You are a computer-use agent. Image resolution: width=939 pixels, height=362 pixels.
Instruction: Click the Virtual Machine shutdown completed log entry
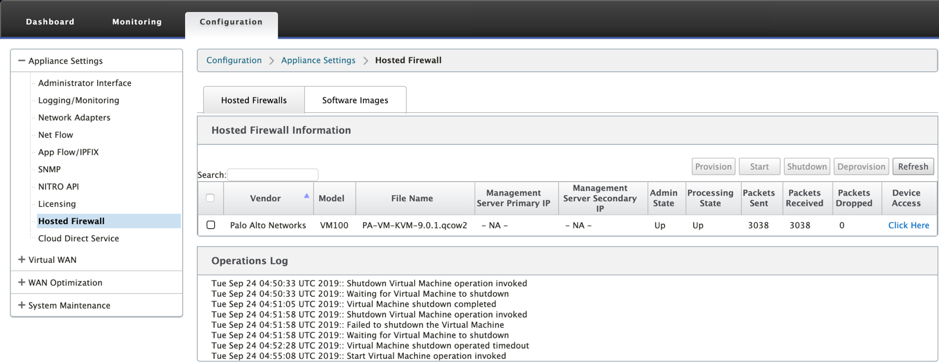pos(354,304)
